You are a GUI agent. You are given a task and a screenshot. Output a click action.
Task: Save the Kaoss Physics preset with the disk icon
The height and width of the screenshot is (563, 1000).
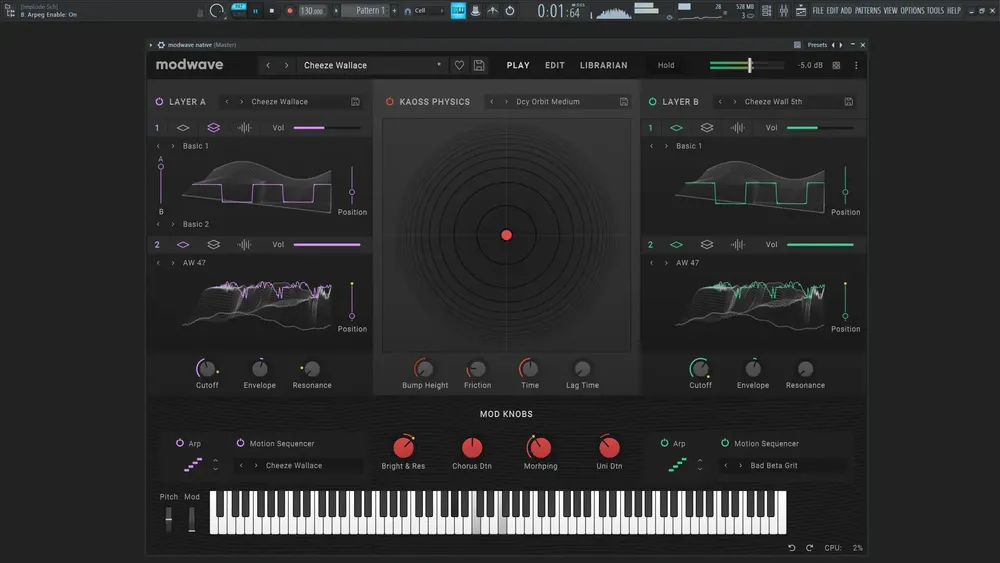pyautogui.click(x=624, y=101)
